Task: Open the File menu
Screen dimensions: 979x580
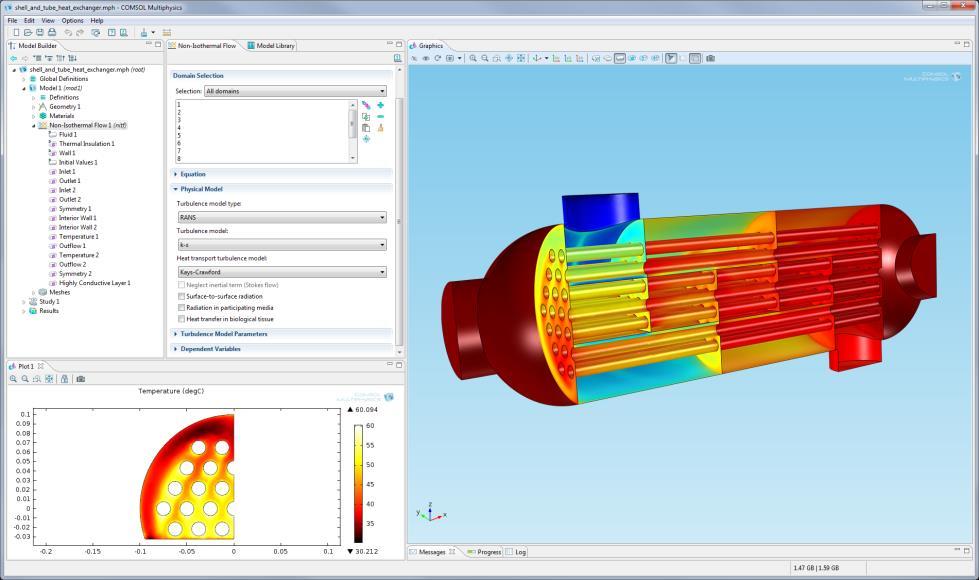Action: [12, 21]
